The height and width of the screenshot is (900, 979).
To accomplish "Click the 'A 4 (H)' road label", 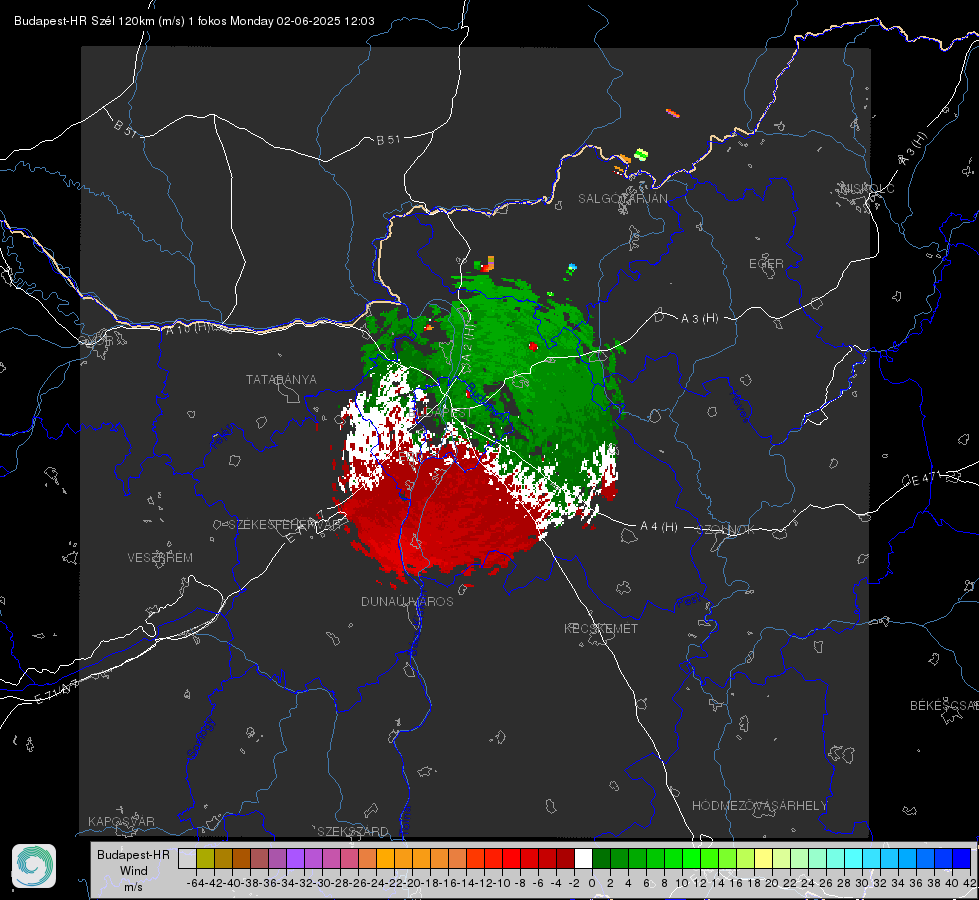I will [659, 527].
